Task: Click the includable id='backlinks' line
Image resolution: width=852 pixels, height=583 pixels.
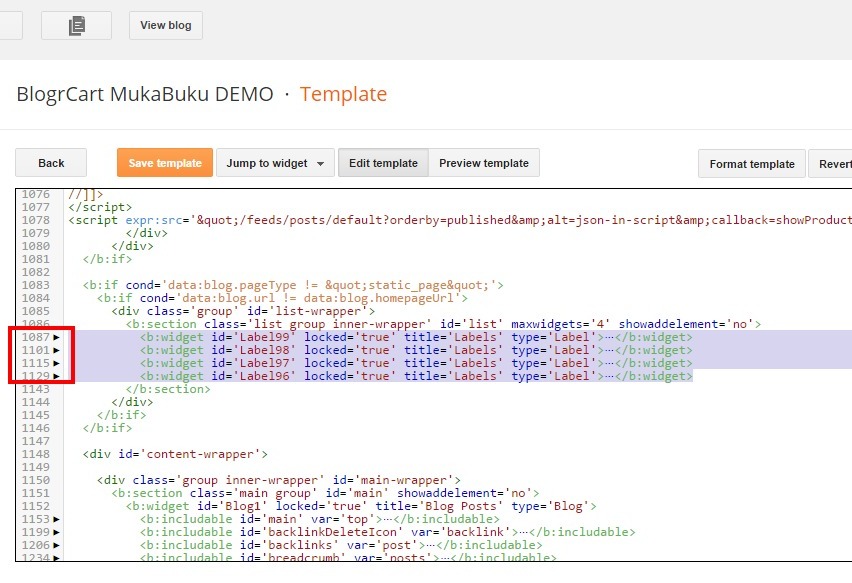Action: pos(341,546)
